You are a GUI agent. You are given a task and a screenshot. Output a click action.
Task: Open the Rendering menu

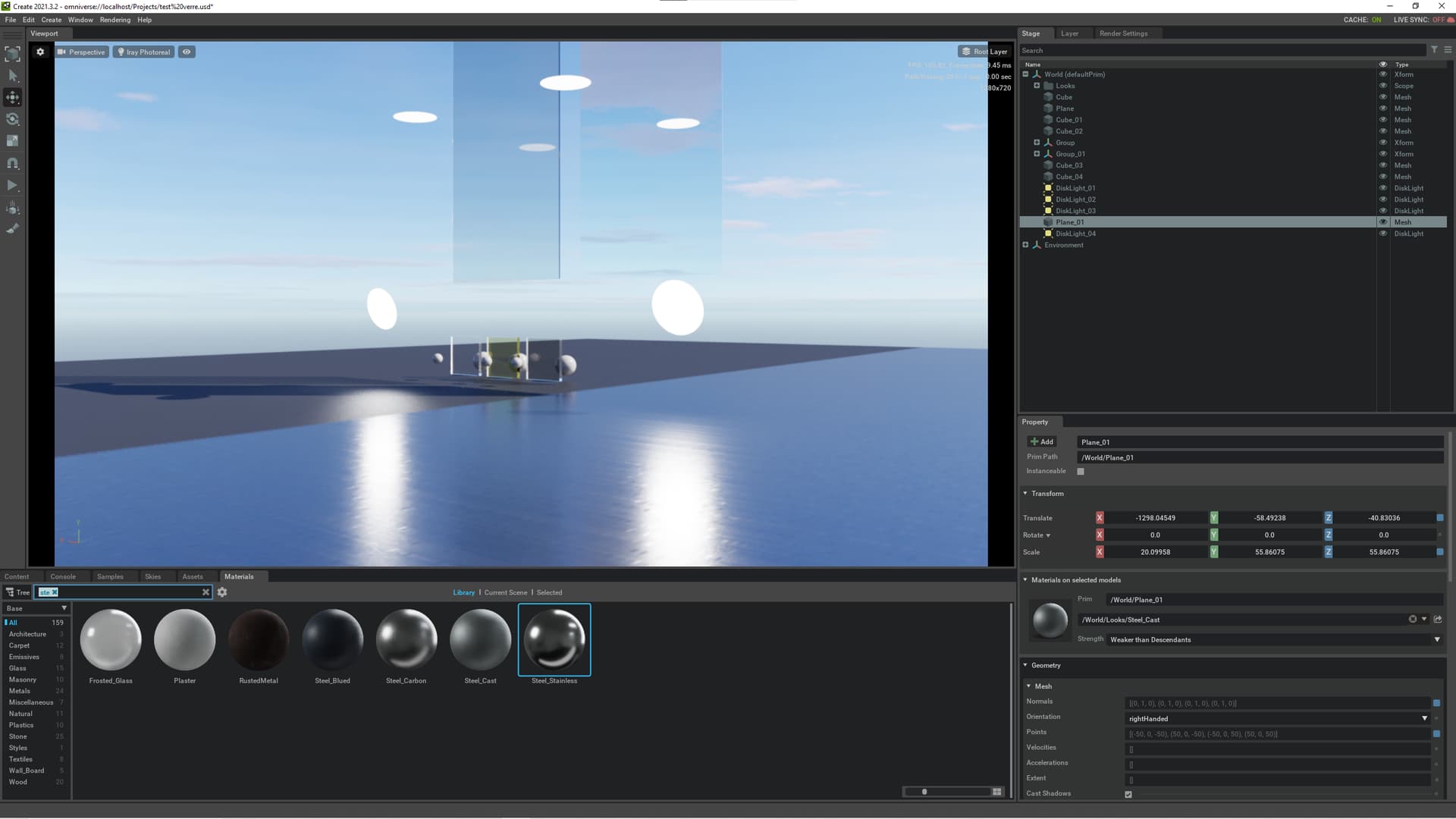(115, 20)
